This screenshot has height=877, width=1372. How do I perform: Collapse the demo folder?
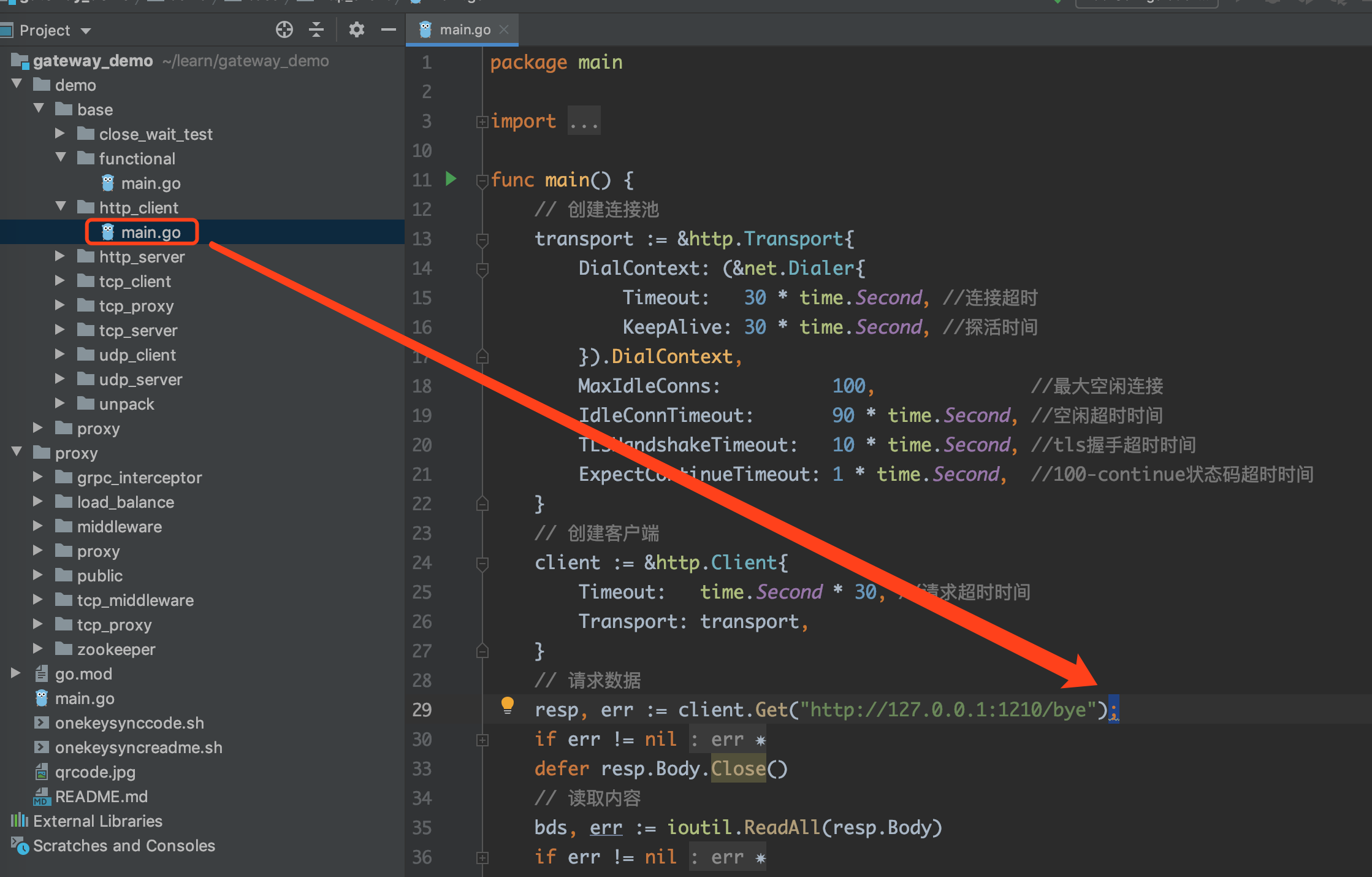17,84
